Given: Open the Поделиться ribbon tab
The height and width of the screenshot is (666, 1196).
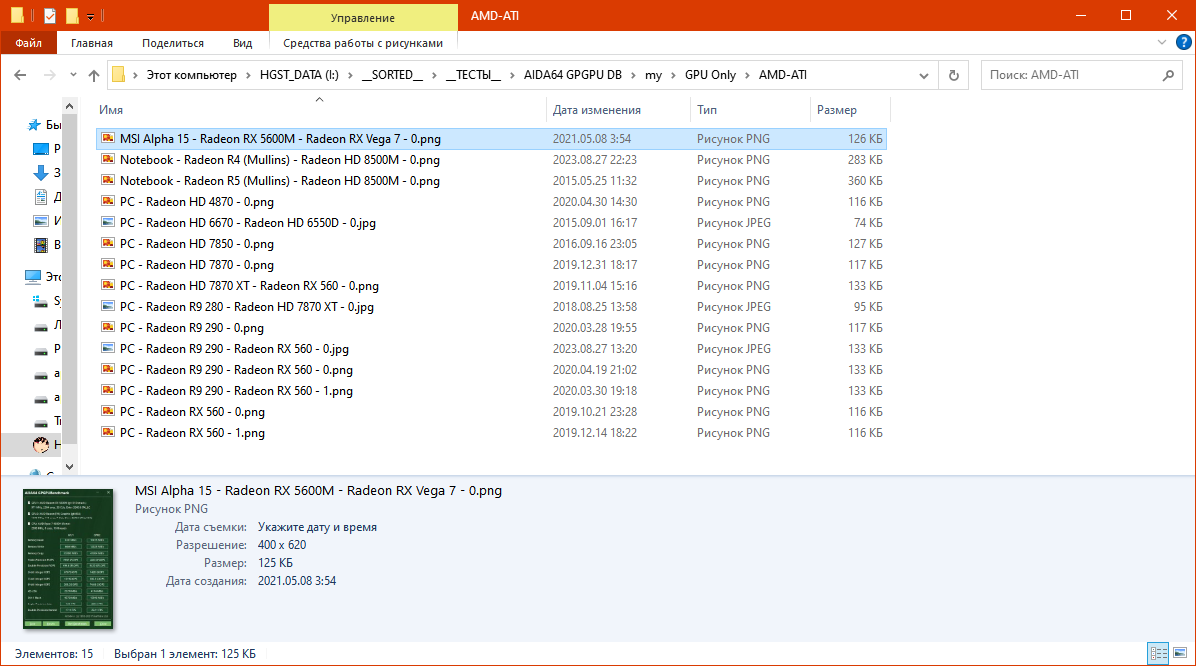Looking at the screenshot, I should [172, 43].
